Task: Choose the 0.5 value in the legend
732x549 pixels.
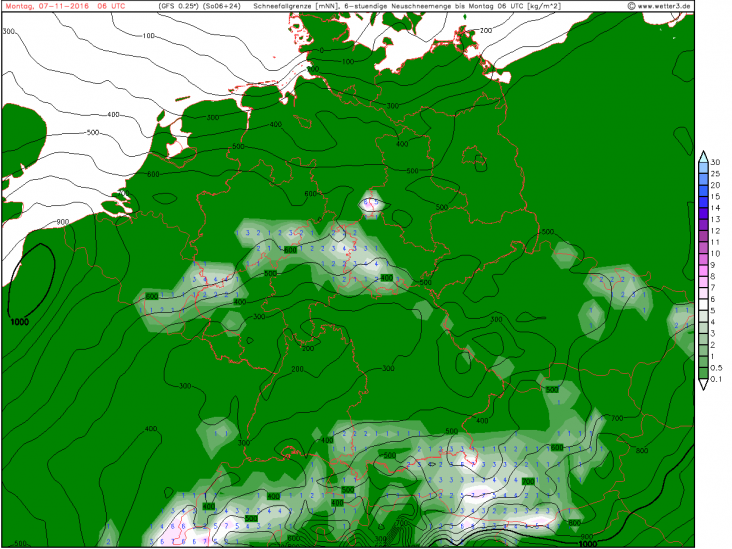Action: [717, 366]
